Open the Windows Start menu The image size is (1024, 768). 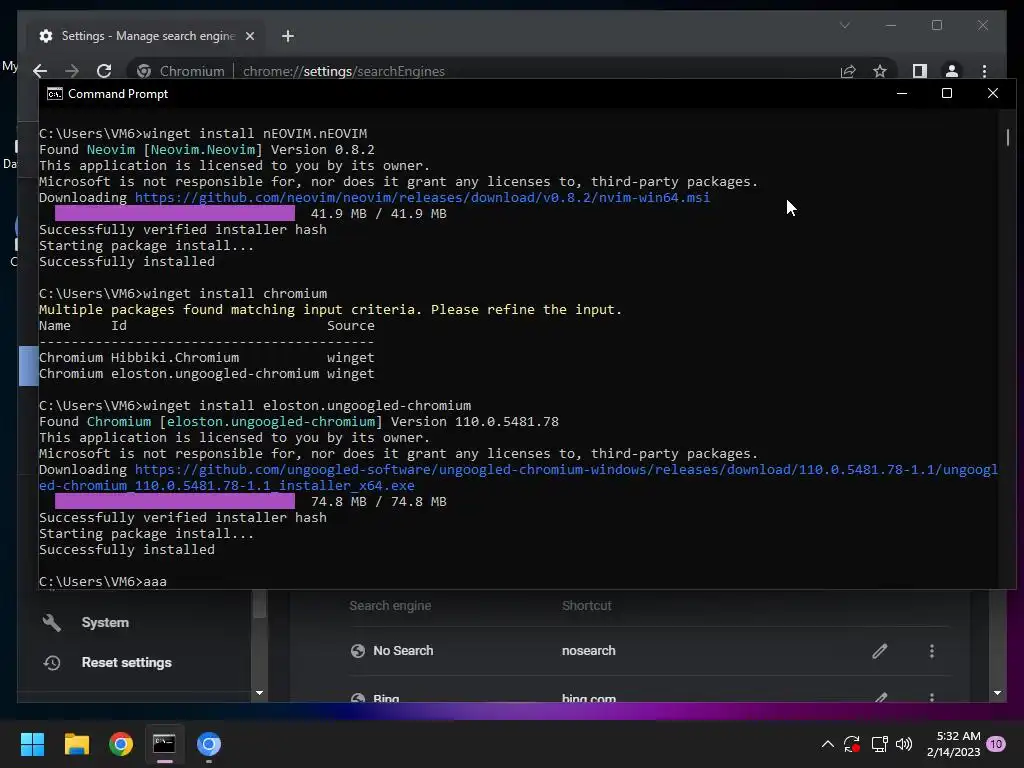pyautogui.click(x=32, y=744)
